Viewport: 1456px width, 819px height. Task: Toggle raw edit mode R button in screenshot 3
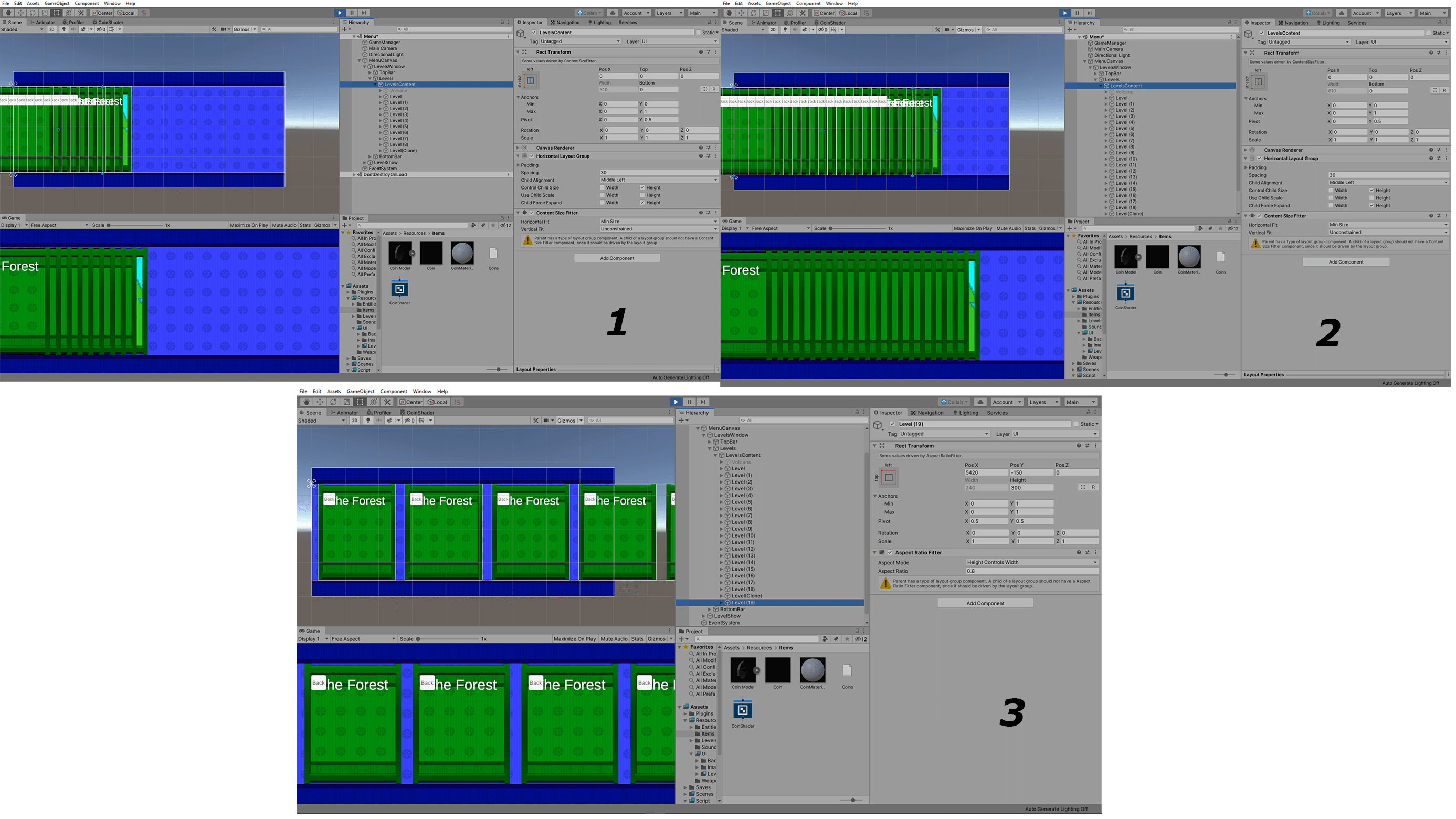(x=1094, y=487)
